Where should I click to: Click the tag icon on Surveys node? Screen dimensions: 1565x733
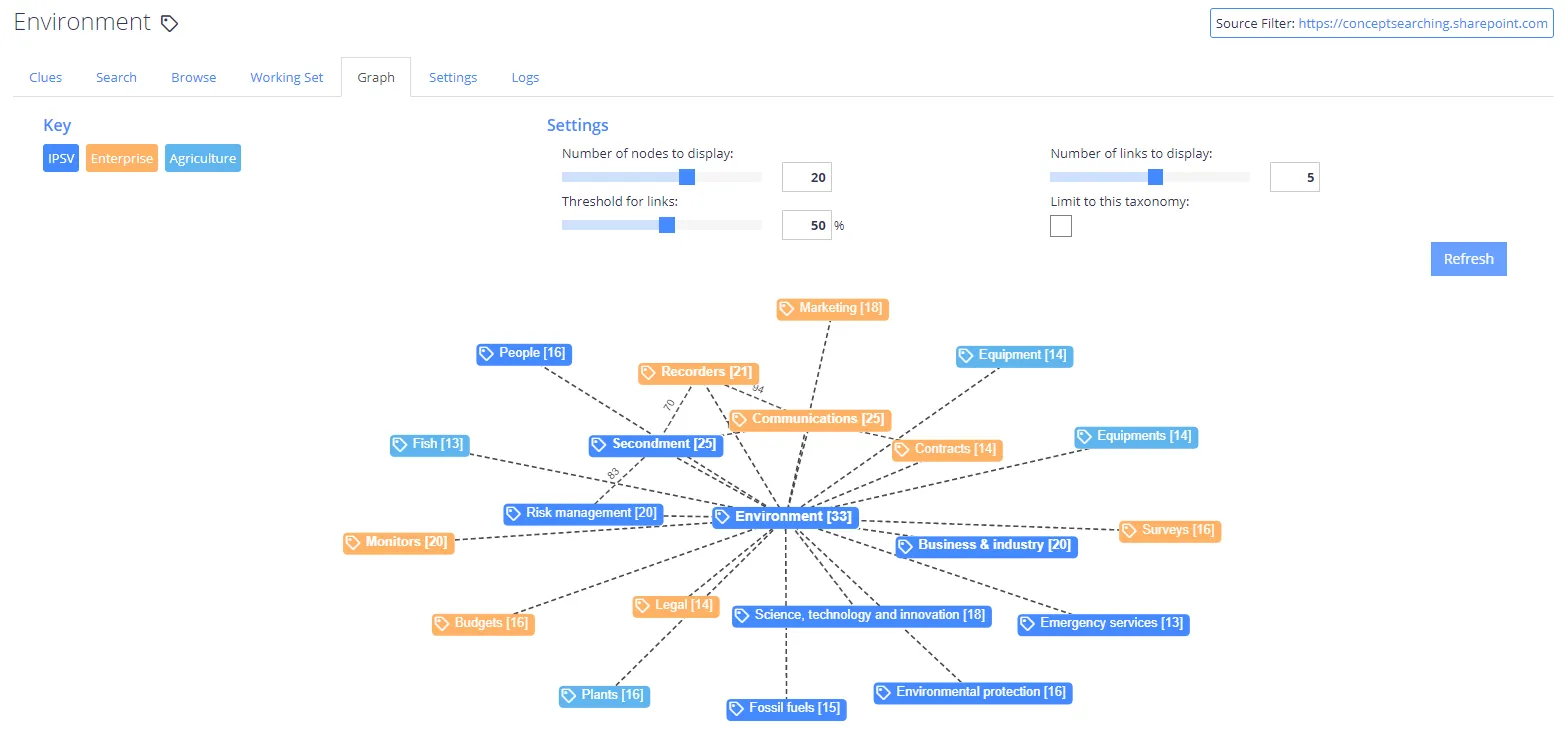1130,531
